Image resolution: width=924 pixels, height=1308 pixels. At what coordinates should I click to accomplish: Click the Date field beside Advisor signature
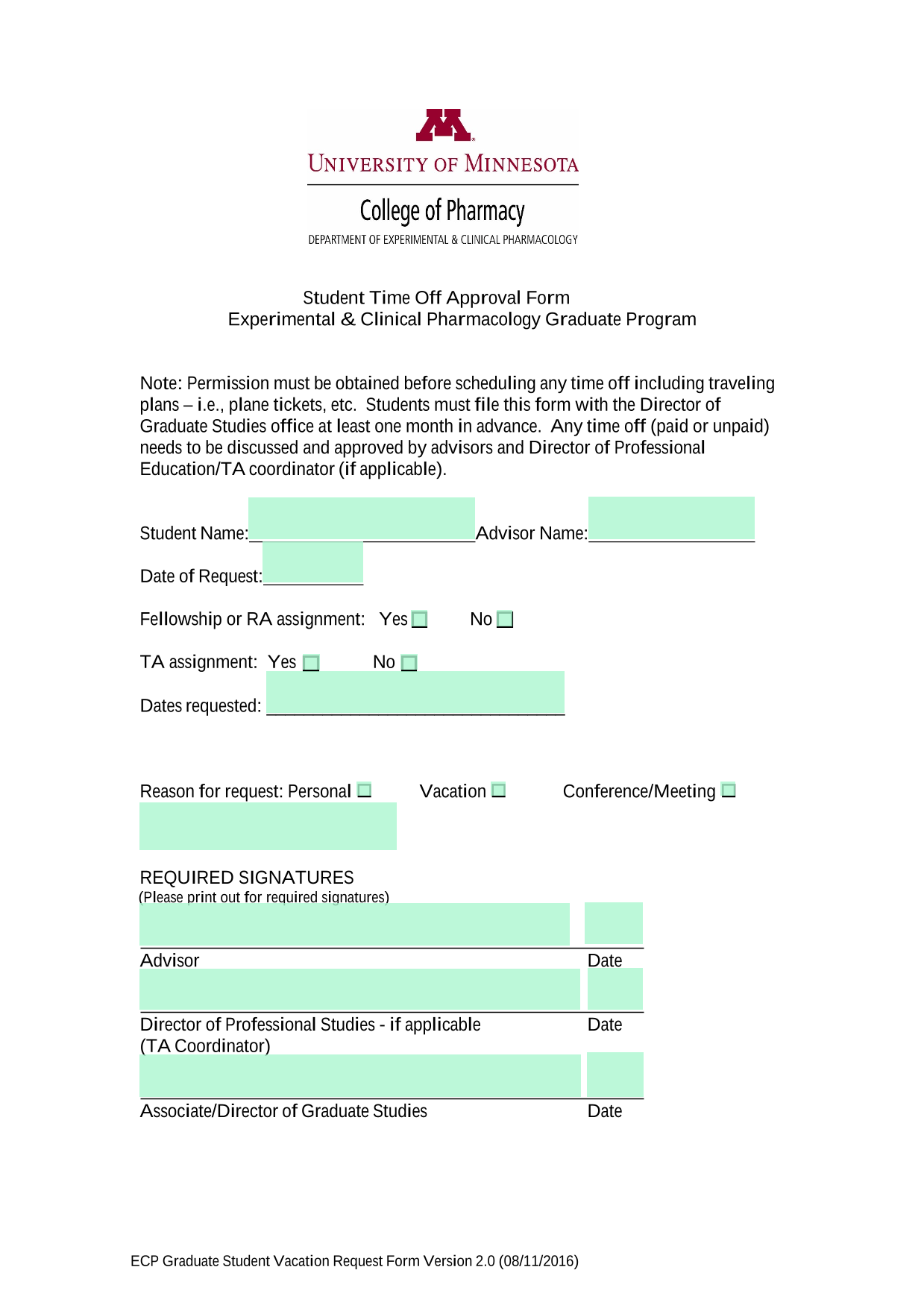[x=614, y=924]
